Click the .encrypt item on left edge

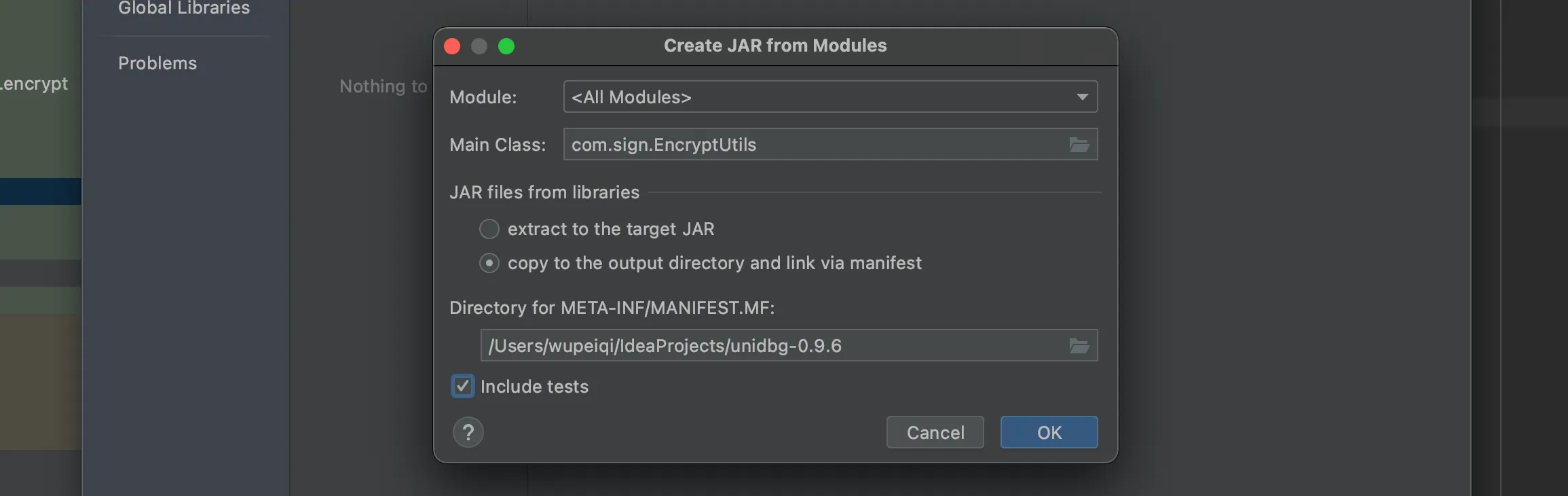click(x=34, y=84)
